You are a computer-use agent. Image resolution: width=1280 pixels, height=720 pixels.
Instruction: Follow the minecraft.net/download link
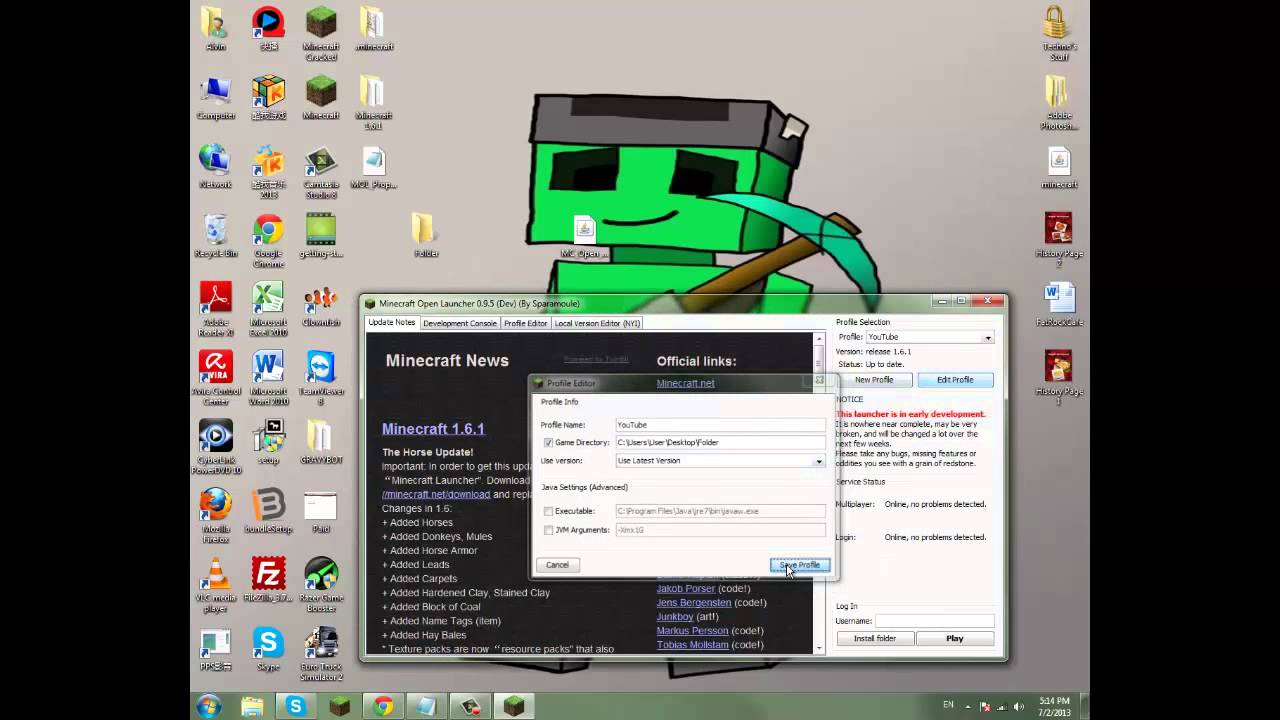[436, 494]
